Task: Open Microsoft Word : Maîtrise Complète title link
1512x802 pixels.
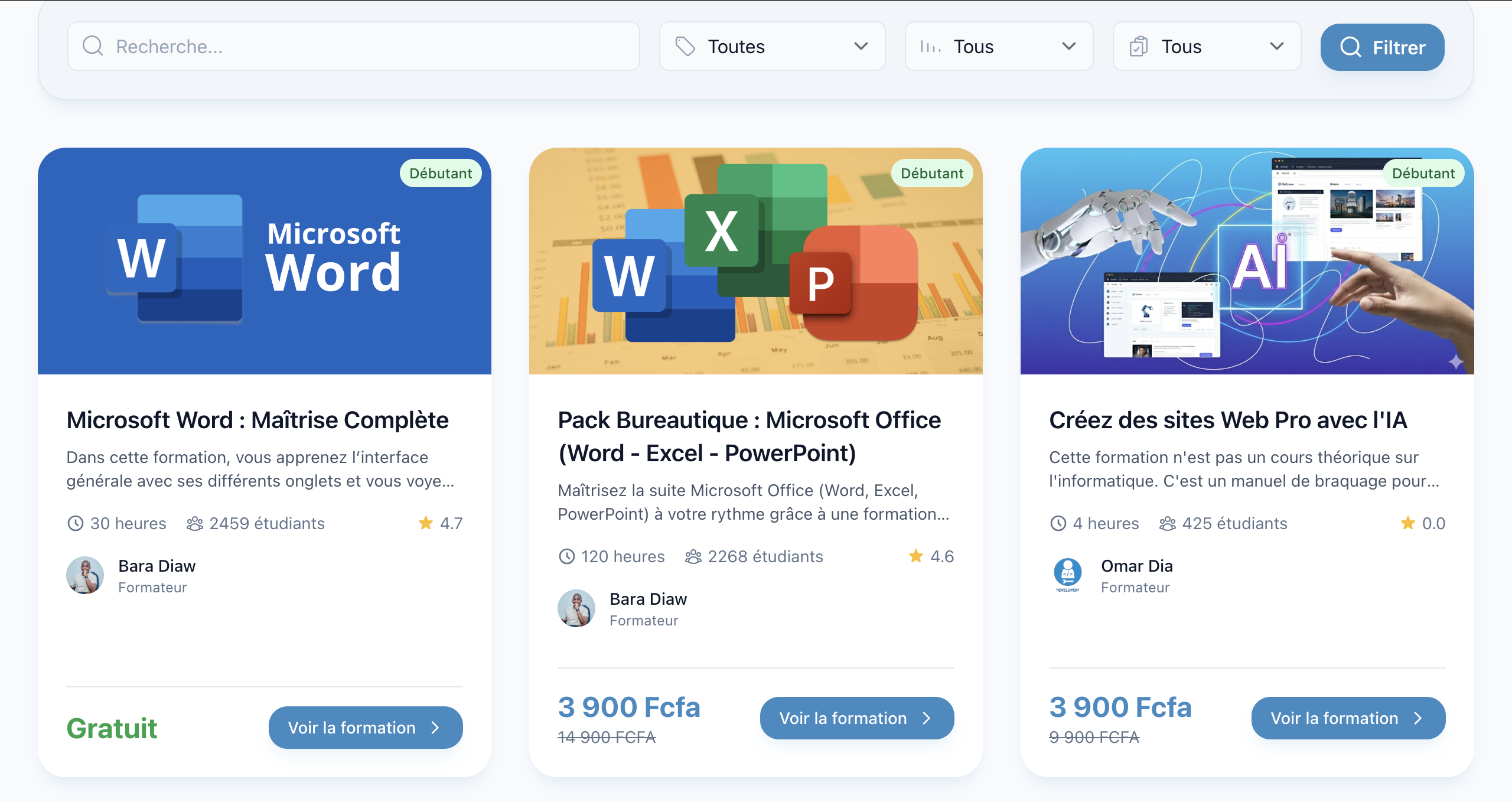Action: [x=258, y=420]
